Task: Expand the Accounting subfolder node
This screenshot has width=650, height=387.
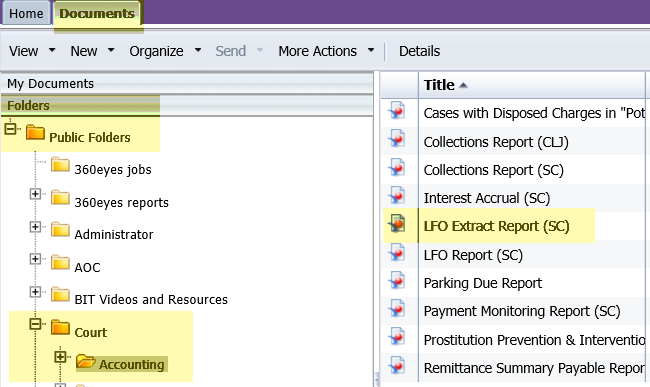Action: pyautogui.click(x=61, y=356)
